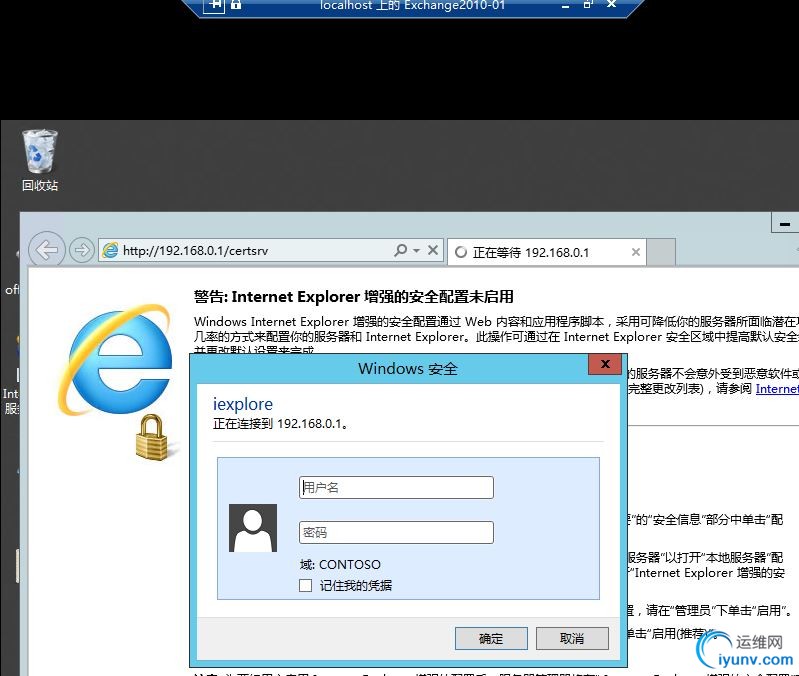Click the large Internet Explorer logo
This screenshot has width=799, height=676.
116,360
